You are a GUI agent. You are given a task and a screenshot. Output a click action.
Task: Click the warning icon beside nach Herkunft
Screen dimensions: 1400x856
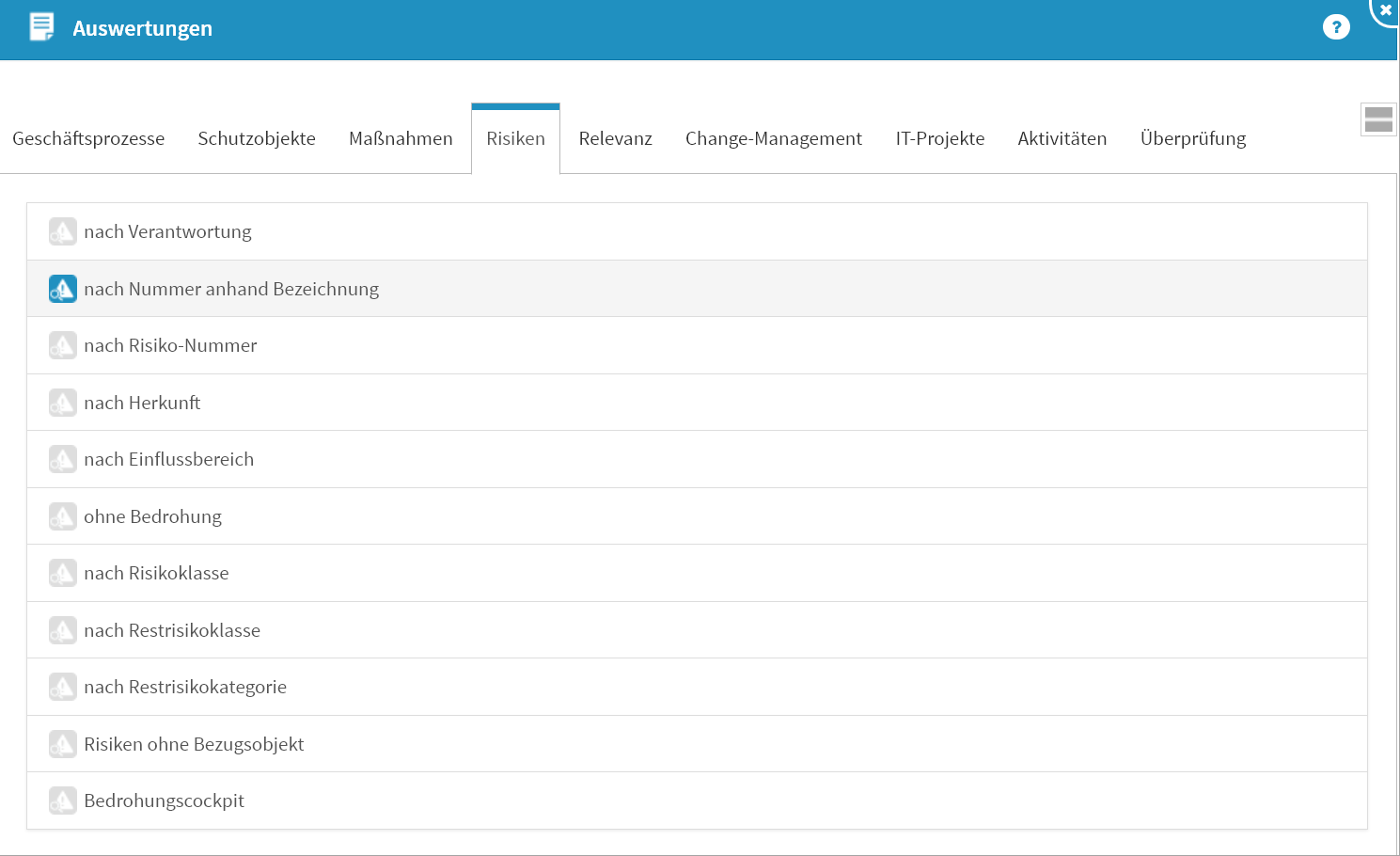click(62, 403)
